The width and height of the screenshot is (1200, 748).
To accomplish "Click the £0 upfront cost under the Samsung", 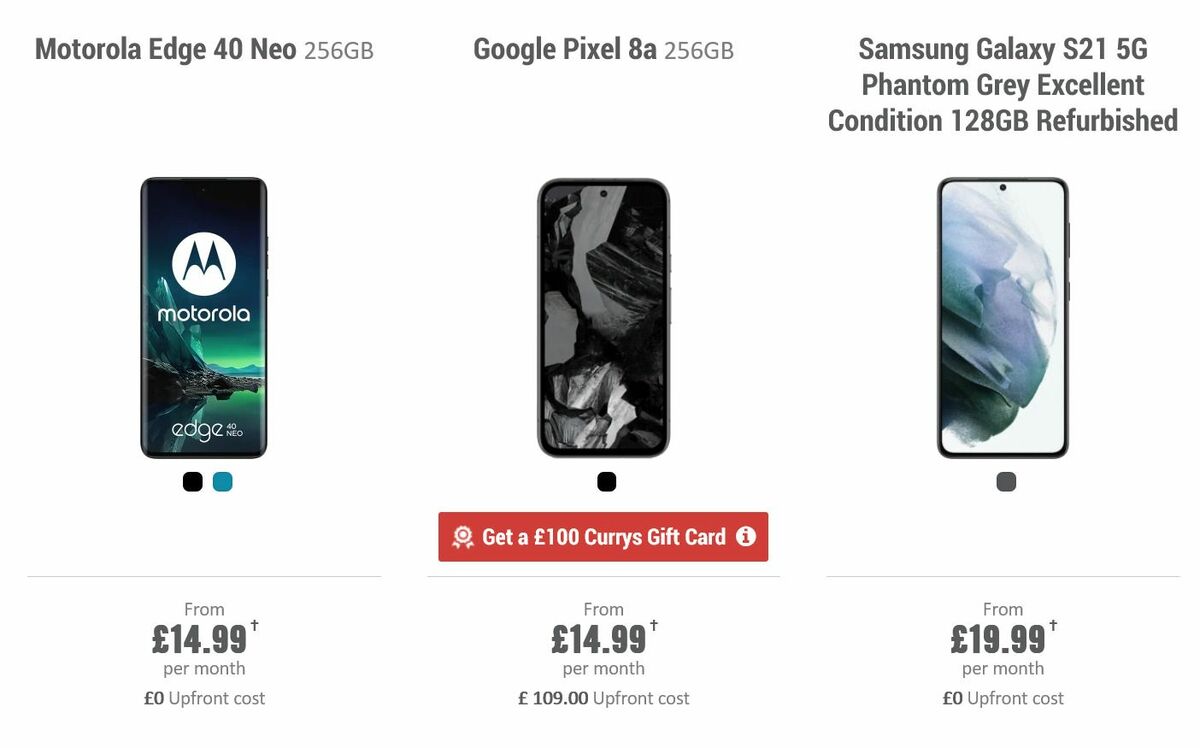I will (1004, 698).
